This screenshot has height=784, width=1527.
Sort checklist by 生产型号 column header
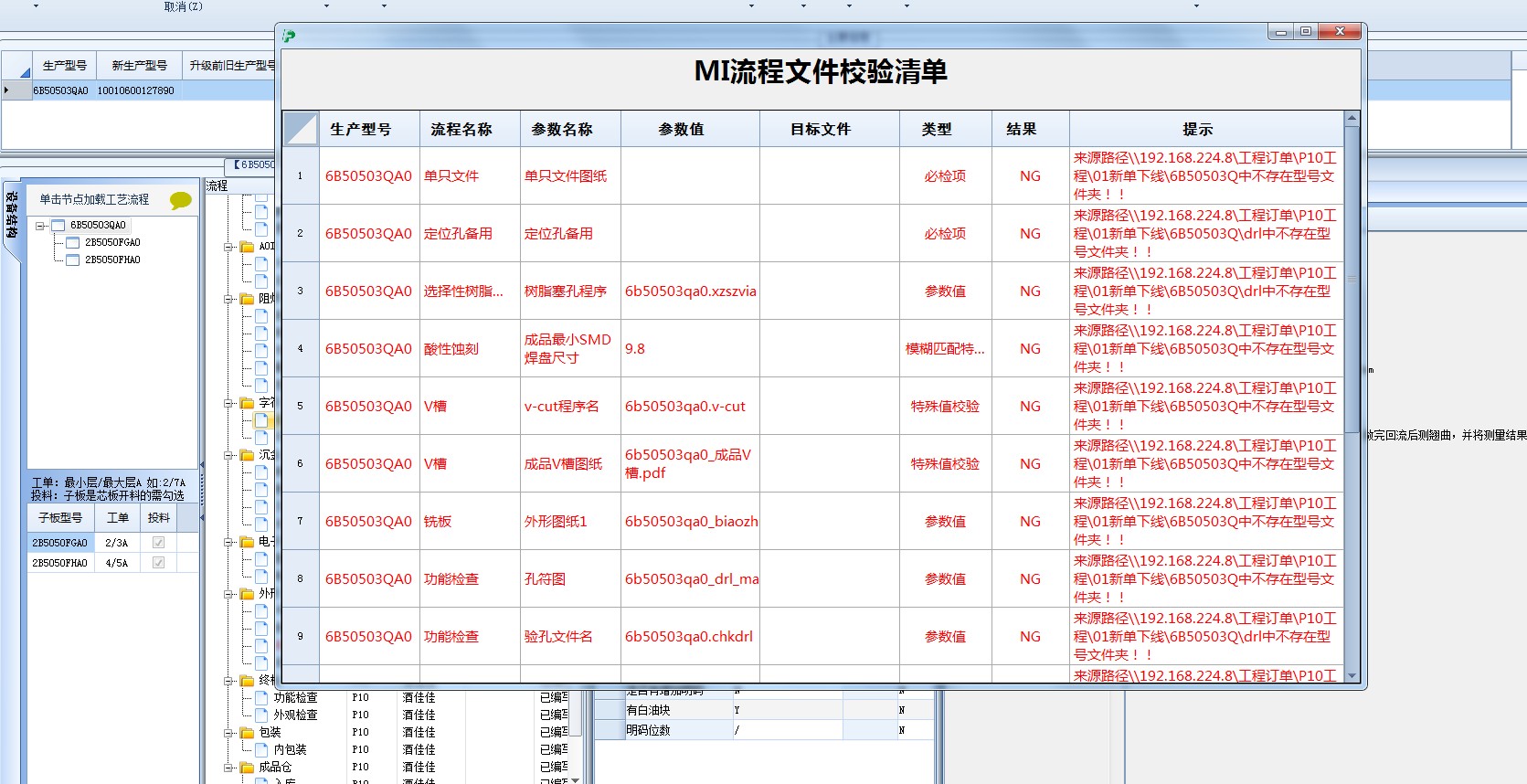(368, 129)
